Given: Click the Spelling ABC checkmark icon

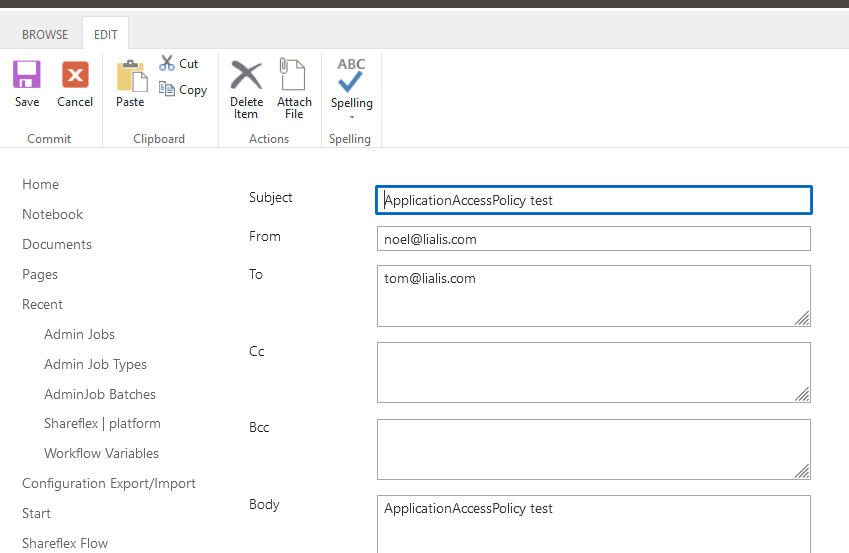Looking at the screenshot, I should pyautogui.click(x=351, y=75).
